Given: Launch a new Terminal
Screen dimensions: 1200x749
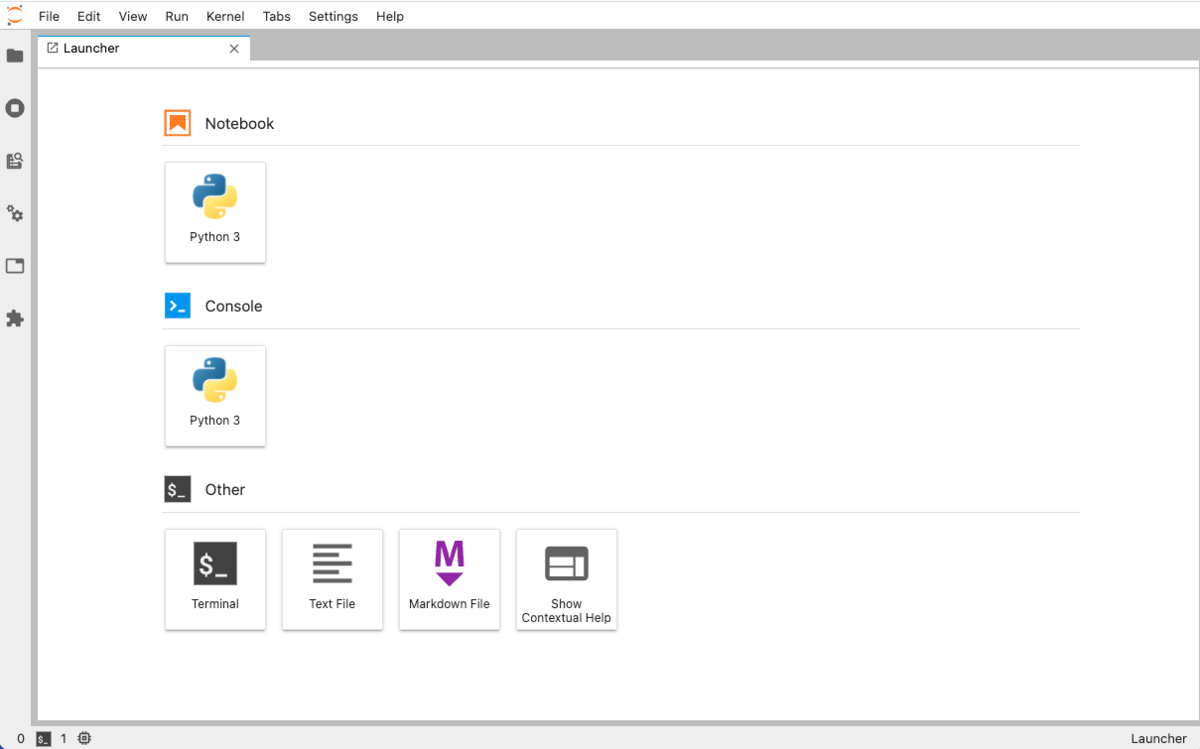Looking at the screenshot, I should 215,580.
